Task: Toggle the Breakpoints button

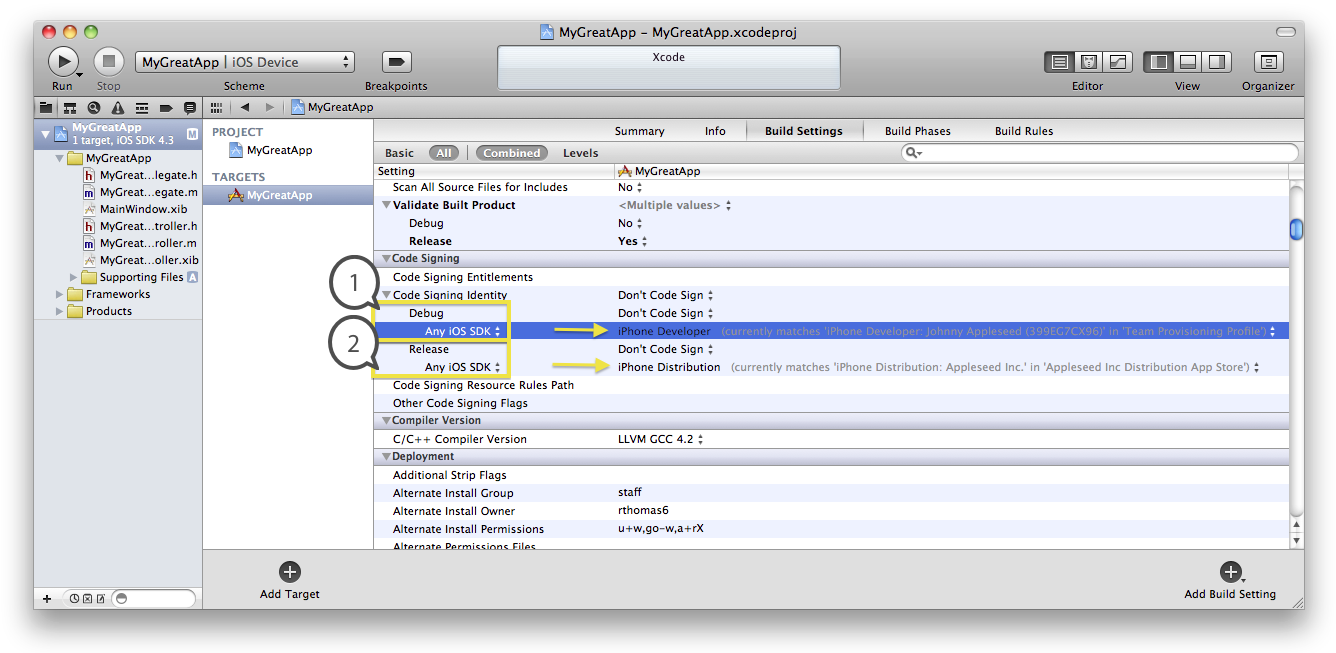Action: pyautogui.click(x=396, y=62)
